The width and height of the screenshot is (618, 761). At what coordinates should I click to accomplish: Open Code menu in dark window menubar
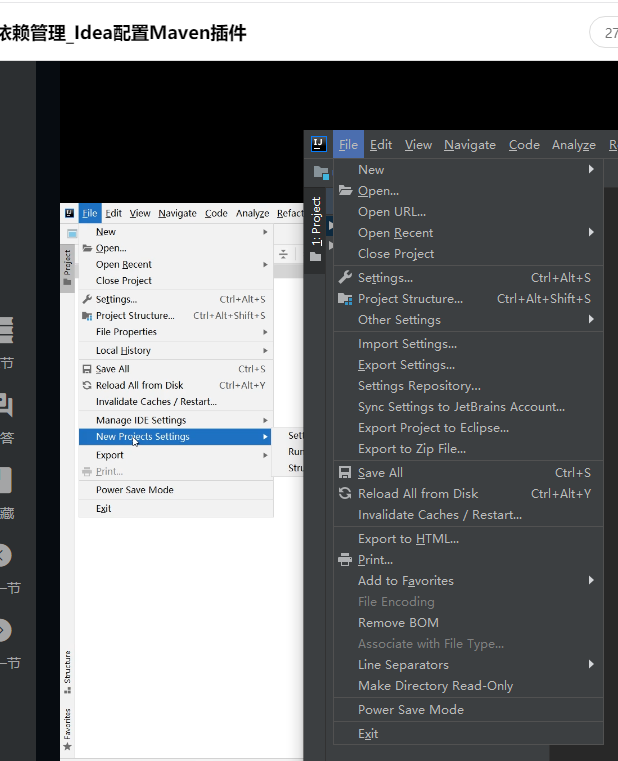524,145
